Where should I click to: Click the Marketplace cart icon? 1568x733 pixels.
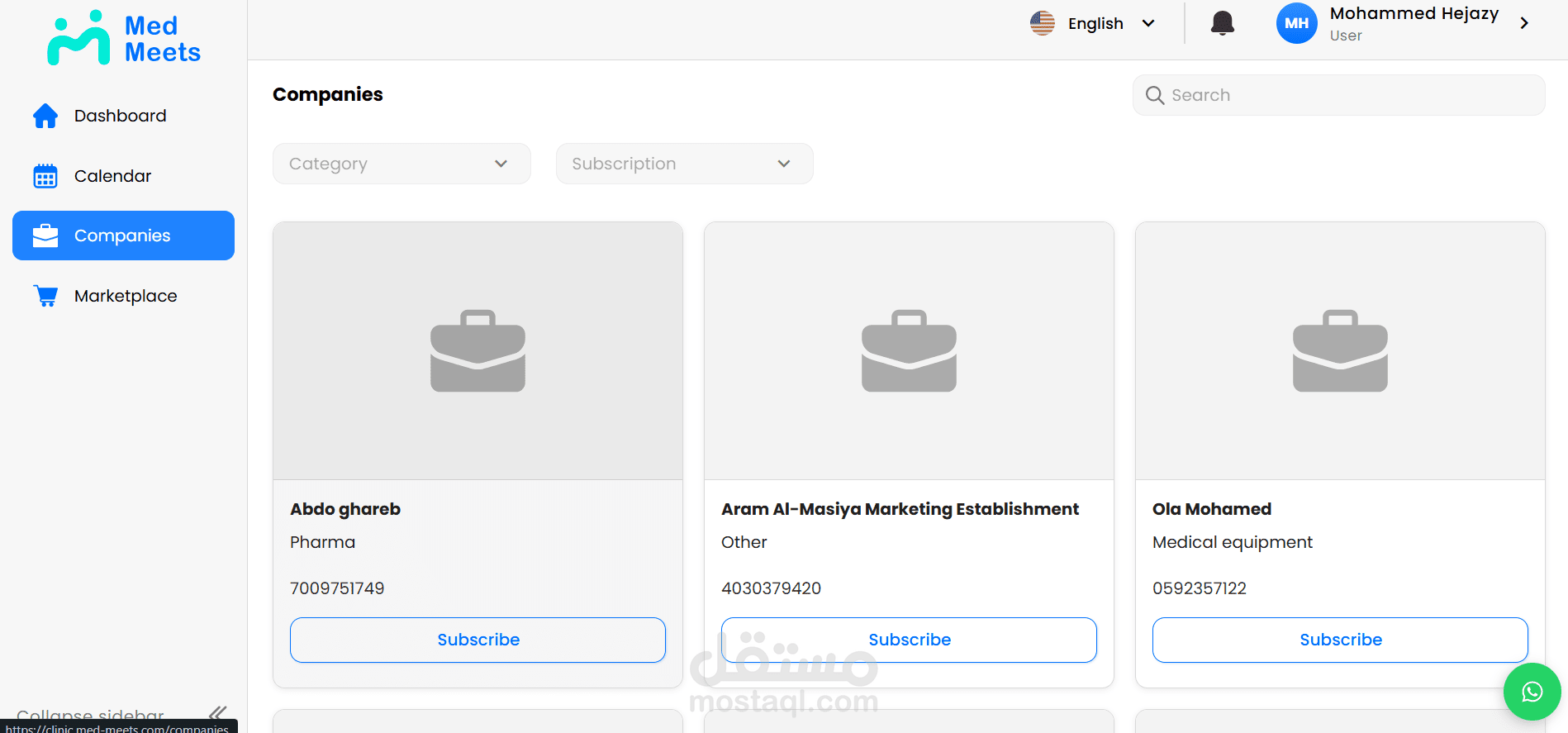[x=45, y=296]
